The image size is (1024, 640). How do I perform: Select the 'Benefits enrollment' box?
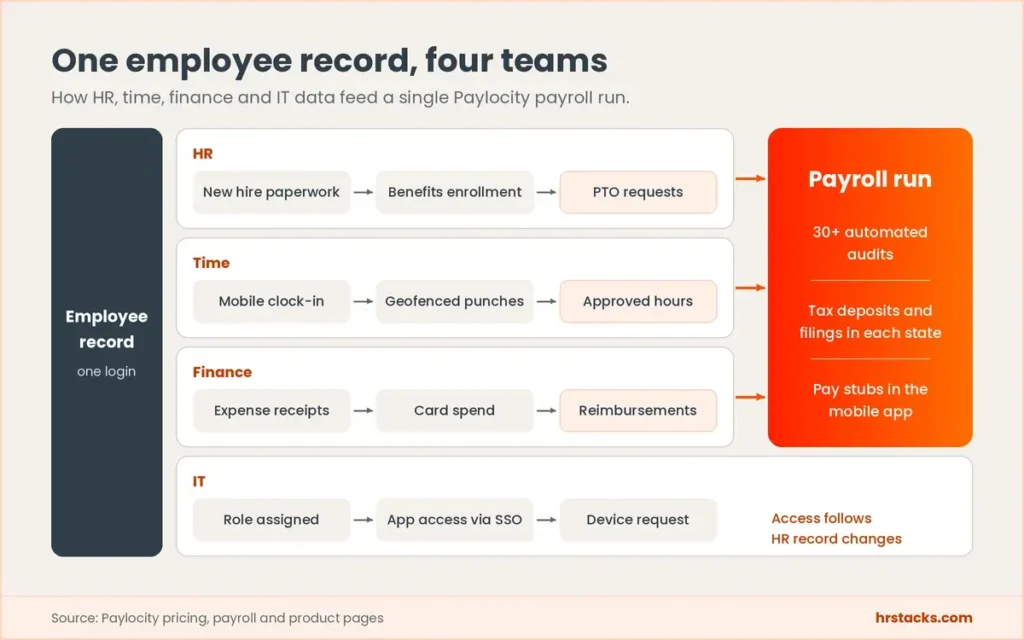455,192
